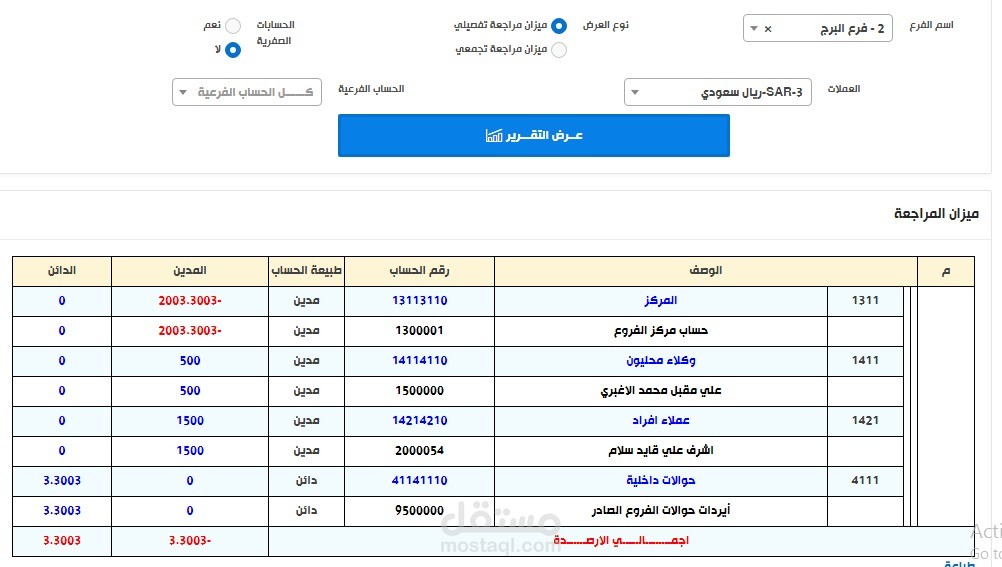The image size is (1002, 567).
Task: Click the م column header
Action: click(946, 271)
